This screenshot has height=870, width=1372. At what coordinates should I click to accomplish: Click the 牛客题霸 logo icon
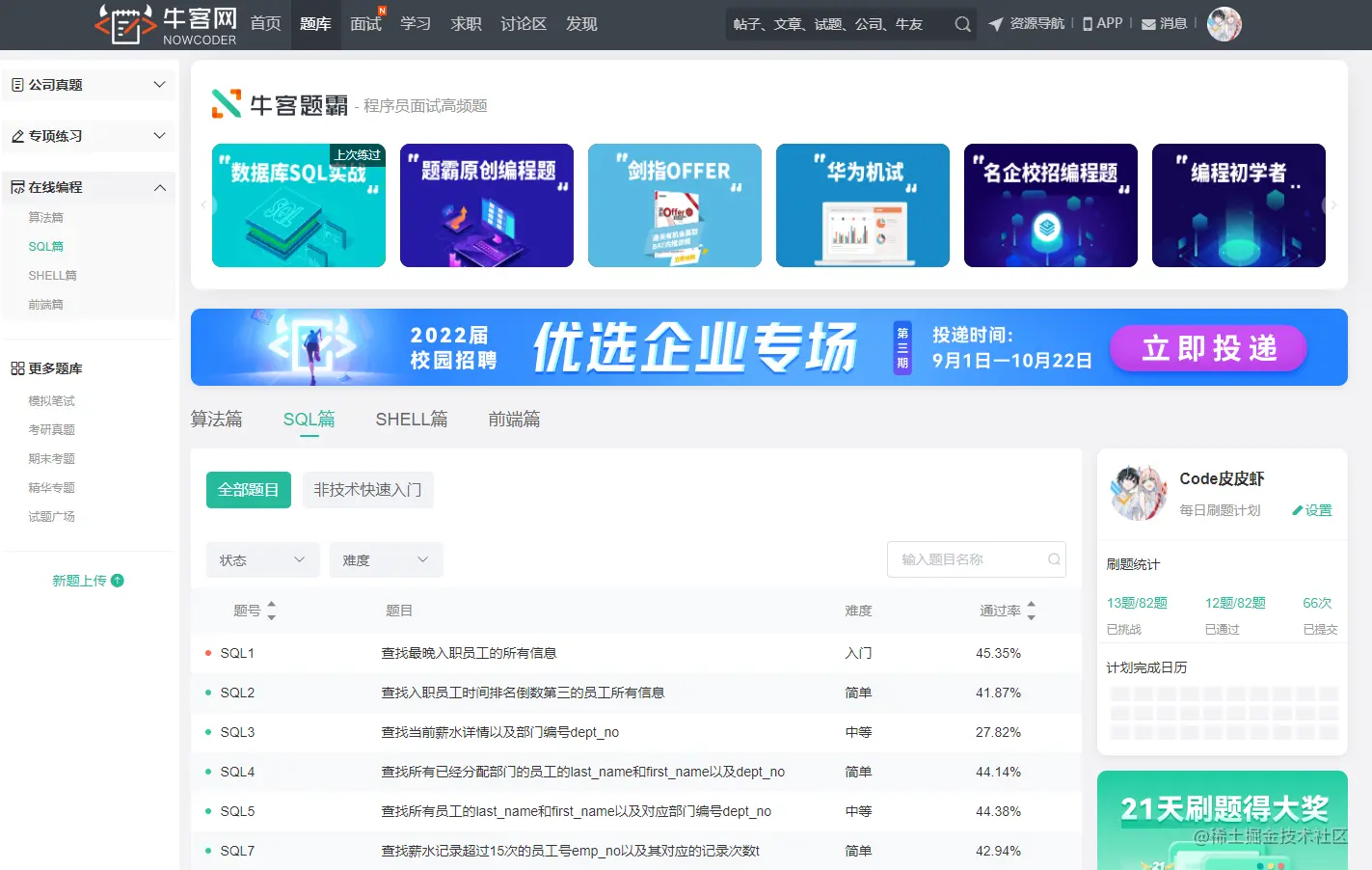227,104
